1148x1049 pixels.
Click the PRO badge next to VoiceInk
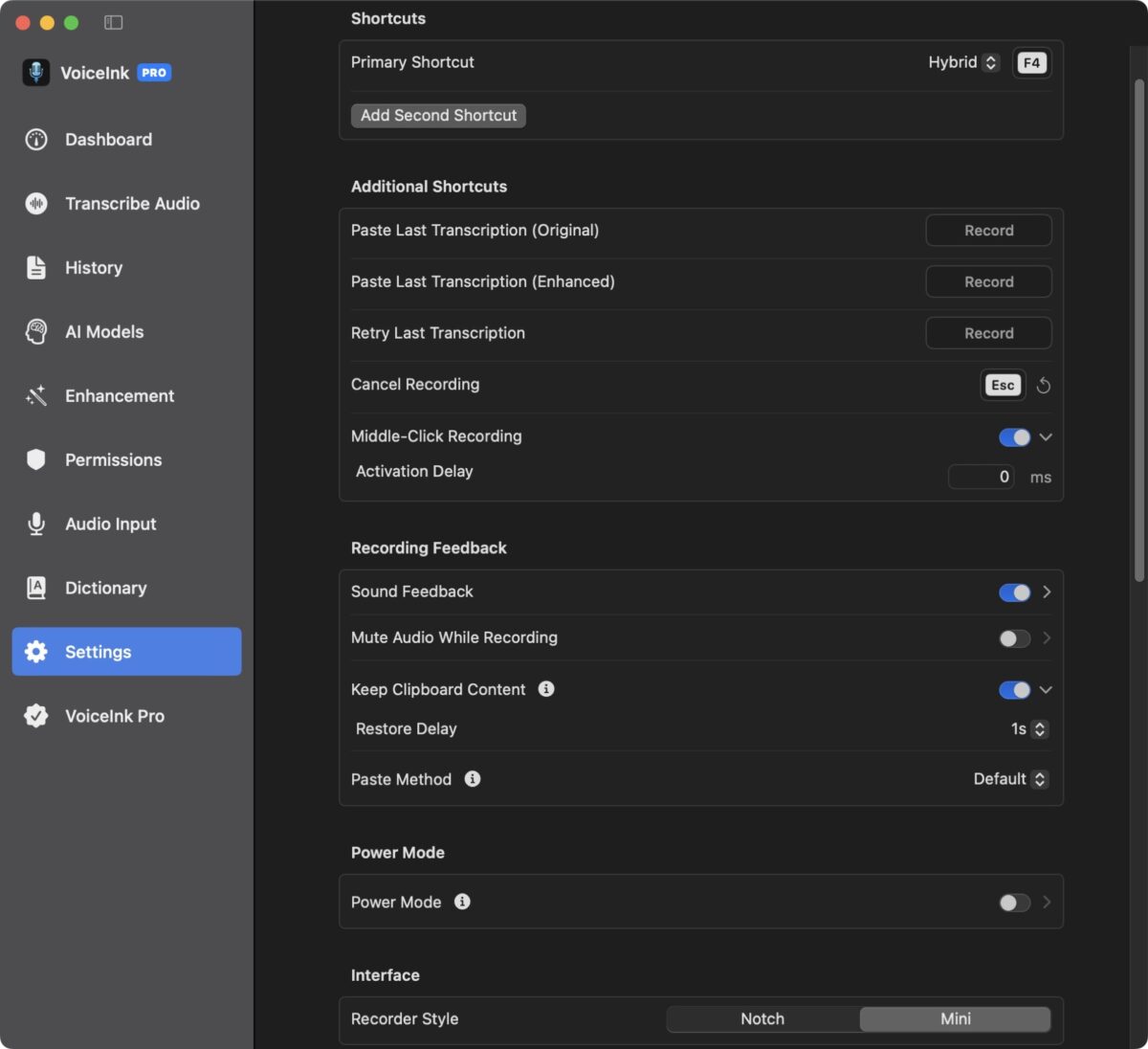coord(154,73)
